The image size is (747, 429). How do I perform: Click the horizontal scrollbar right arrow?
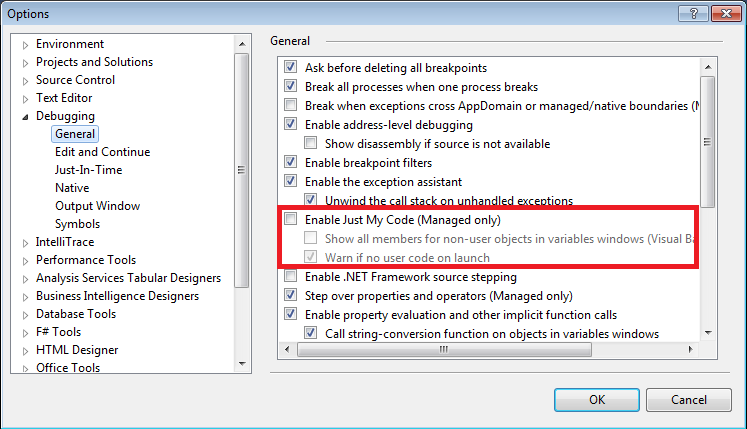pos(691,348)
